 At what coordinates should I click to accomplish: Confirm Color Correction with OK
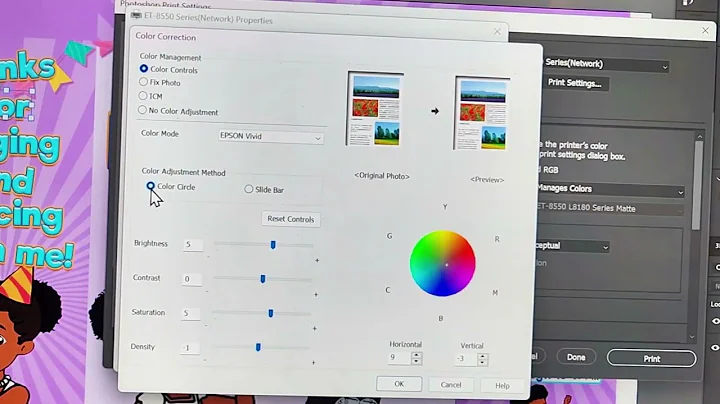pyautogui.click(x=399, y=384)
